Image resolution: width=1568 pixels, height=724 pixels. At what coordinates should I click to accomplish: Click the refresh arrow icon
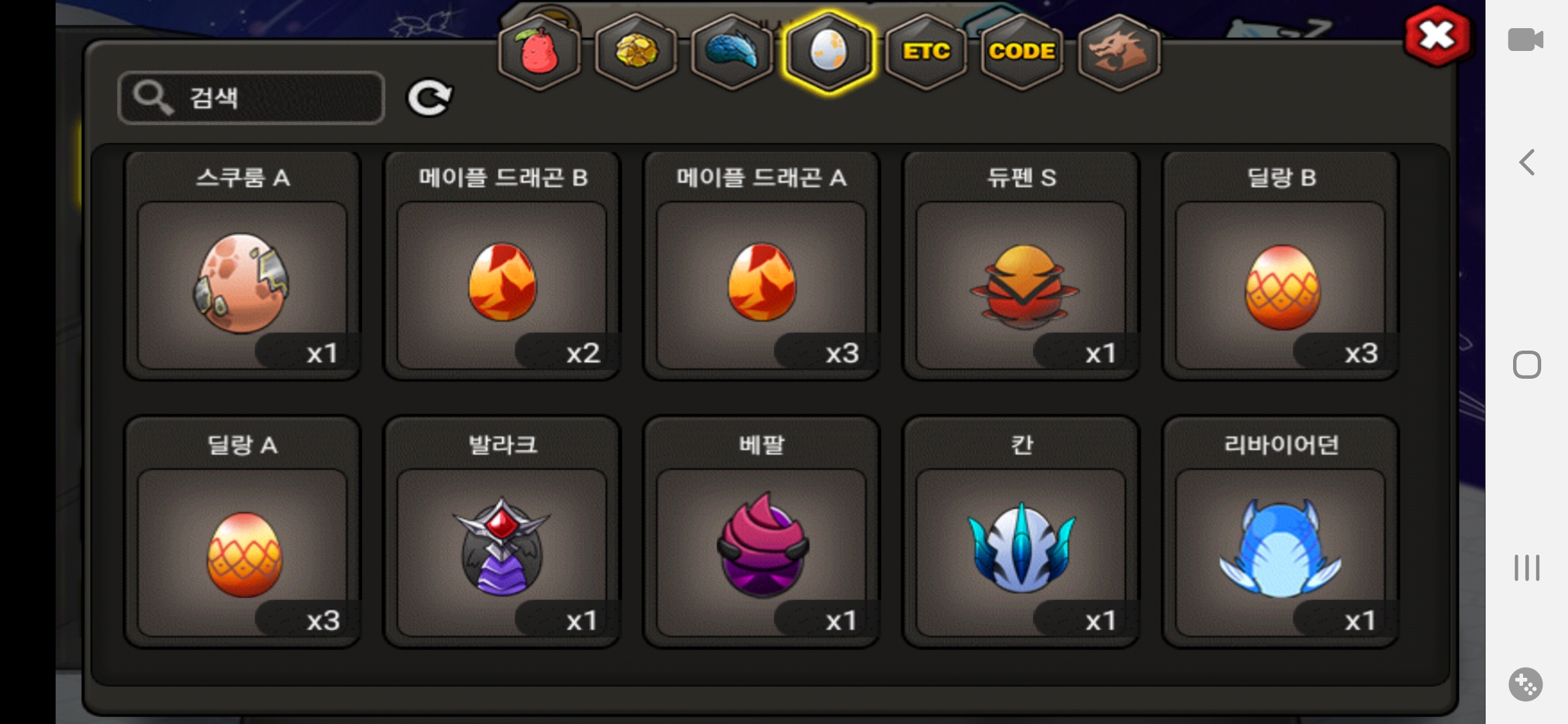pos(430,98)
